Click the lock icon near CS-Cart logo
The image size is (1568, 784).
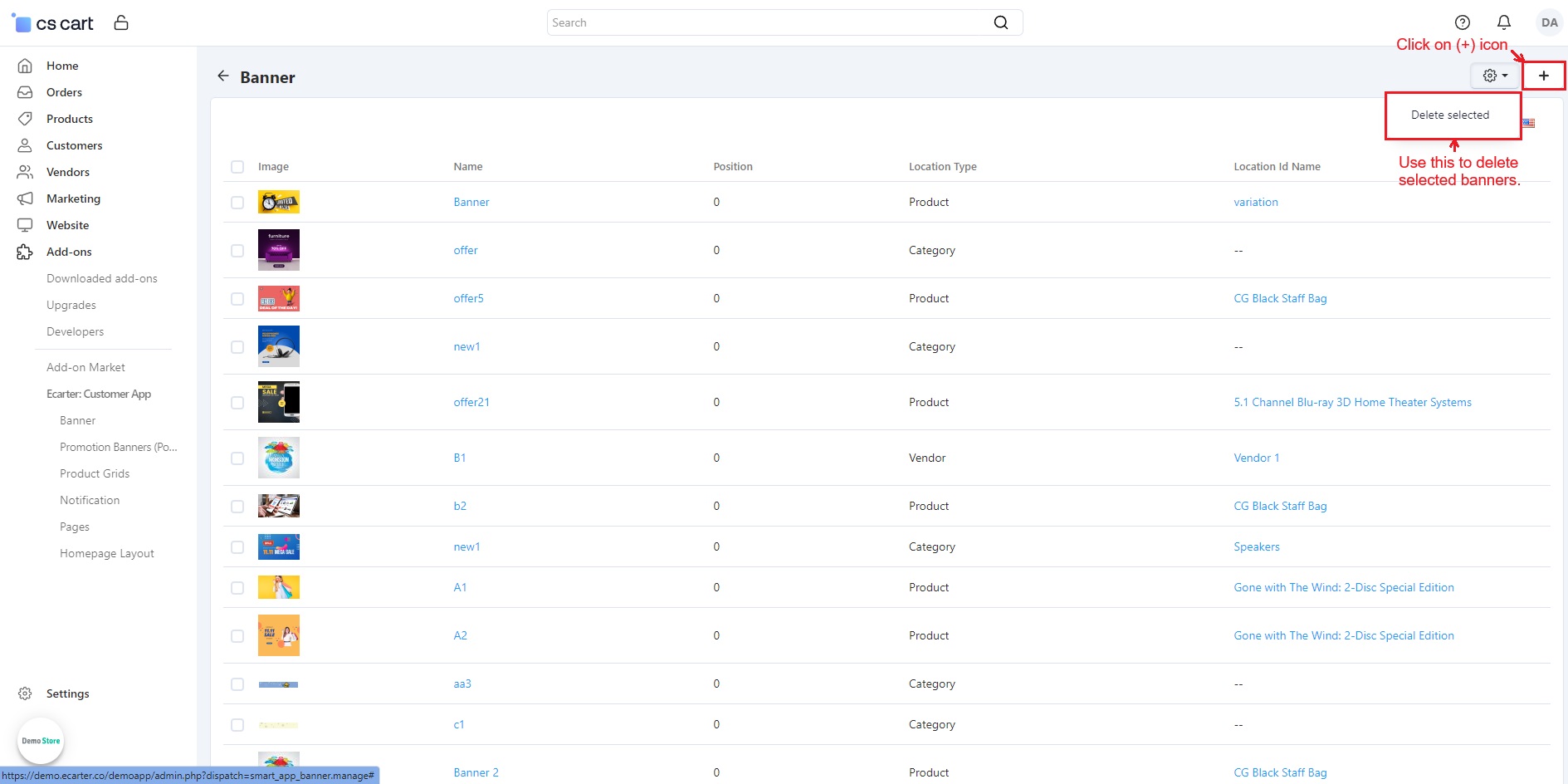(121, 22)
